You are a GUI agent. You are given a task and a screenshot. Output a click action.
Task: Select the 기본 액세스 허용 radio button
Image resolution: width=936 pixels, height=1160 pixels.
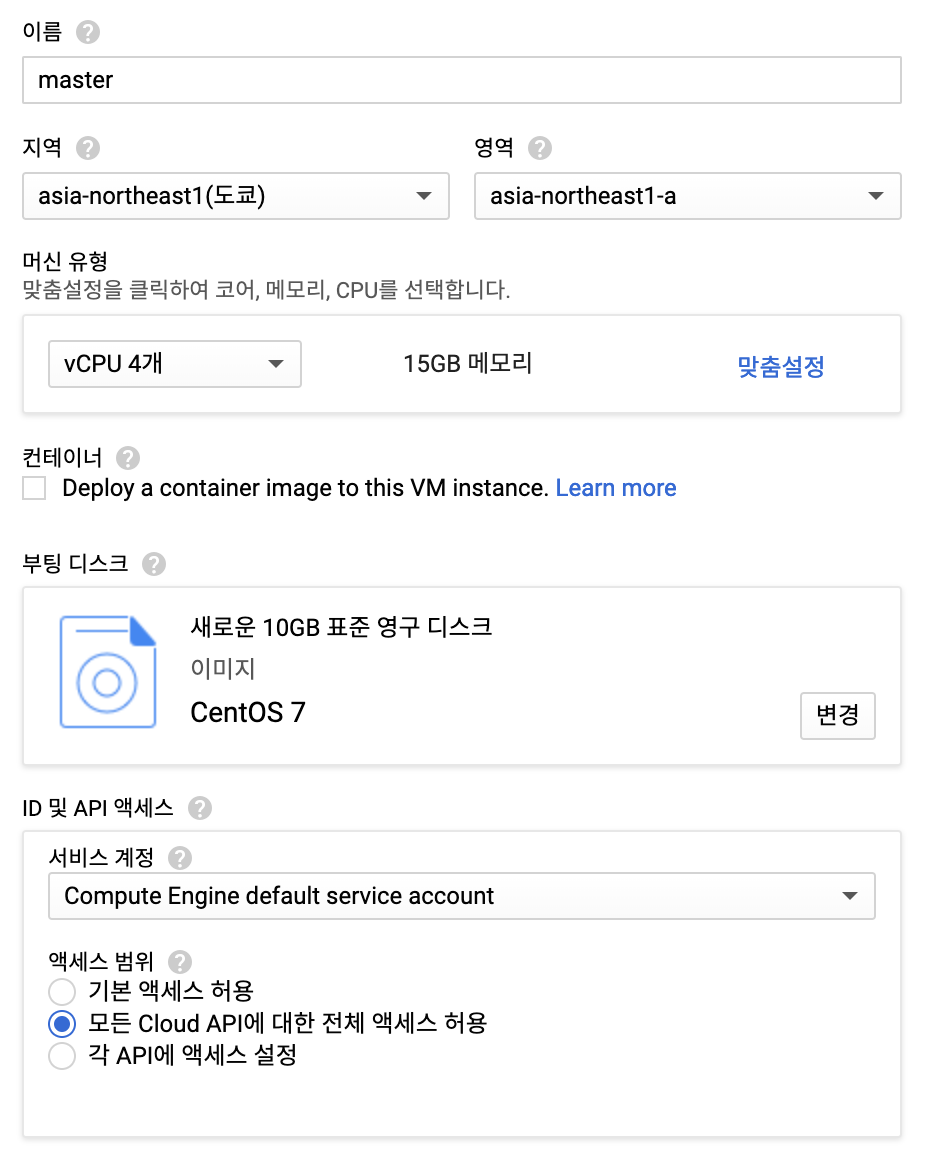click(61, 992)
